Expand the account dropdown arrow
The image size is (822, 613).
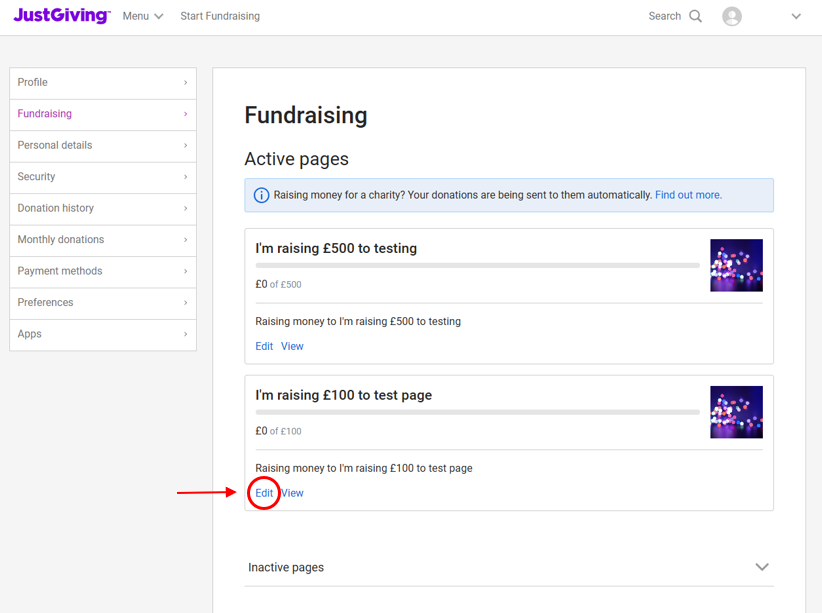pyautogui.click(x=796, y=16)
